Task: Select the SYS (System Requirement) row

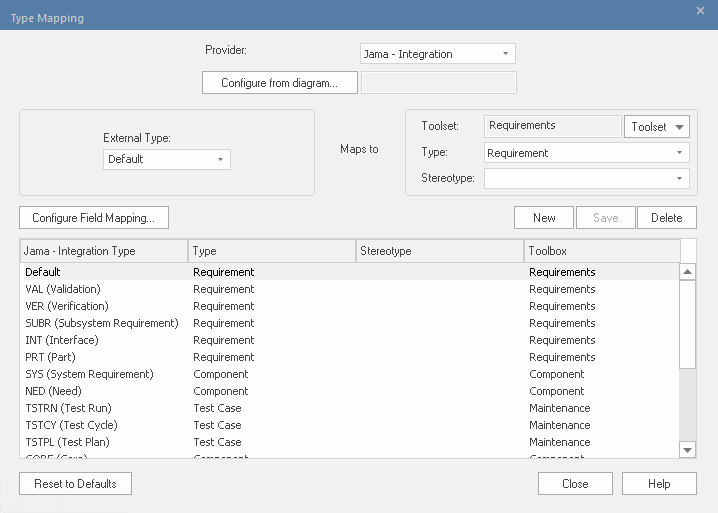Action: click(89, 374)
